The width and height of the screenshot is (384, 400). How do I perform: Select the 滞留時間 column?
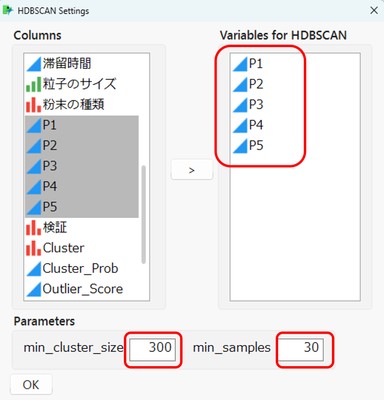pos(82,64)
